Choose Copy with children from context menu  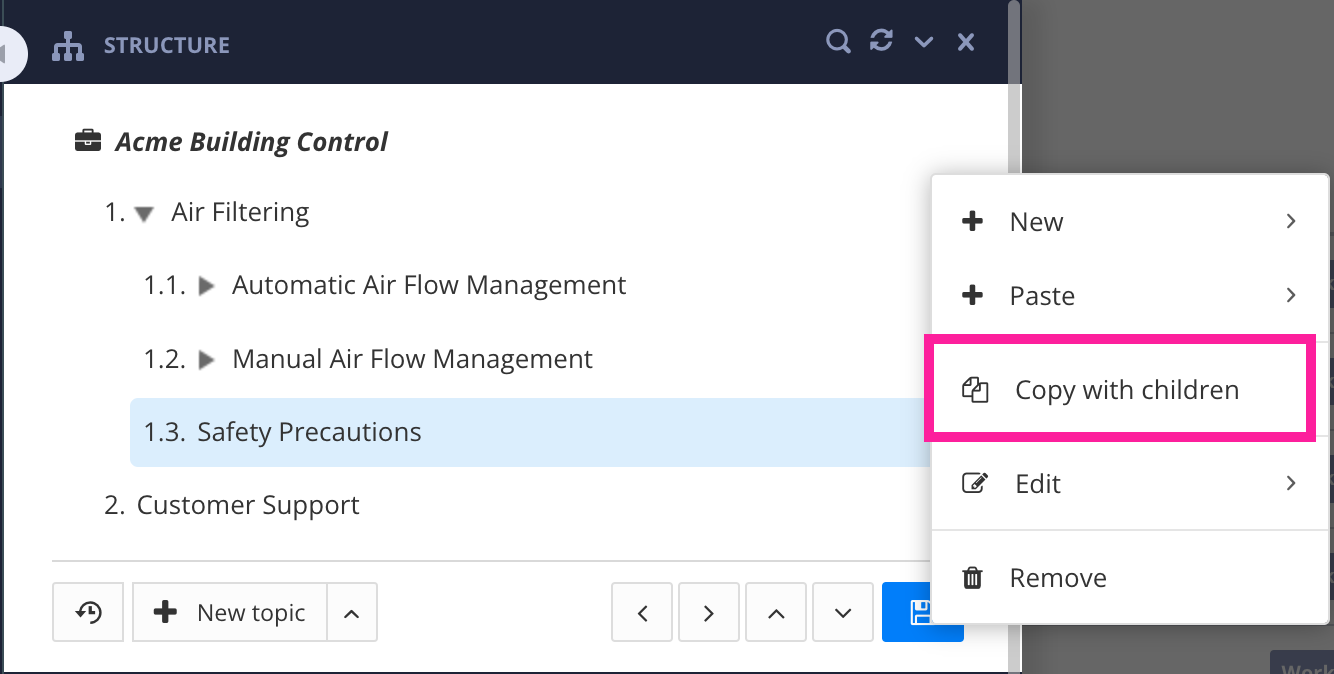(x=1126, y=390)
